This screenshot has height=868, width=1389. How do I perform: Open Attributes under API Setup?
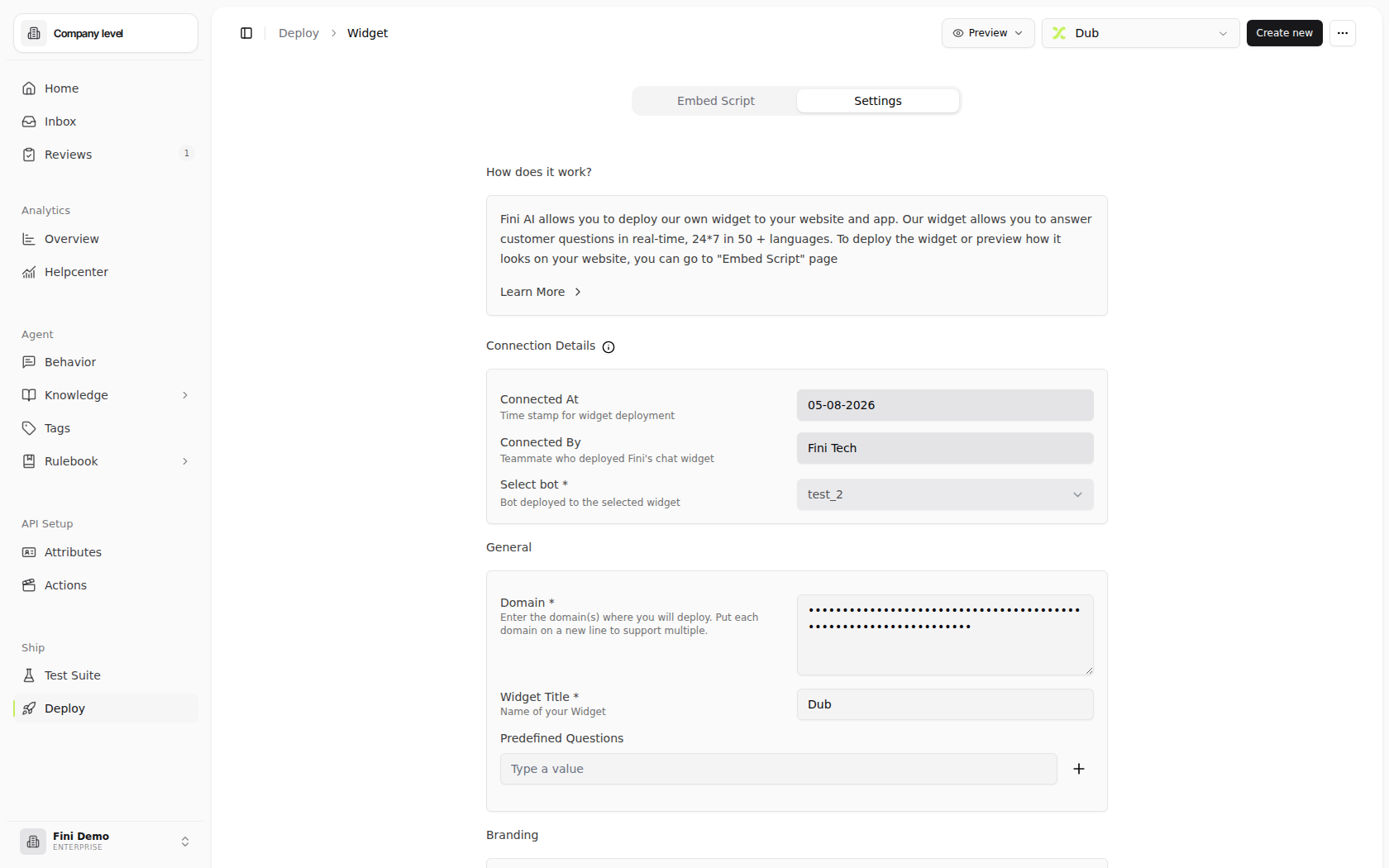point(106,552)
